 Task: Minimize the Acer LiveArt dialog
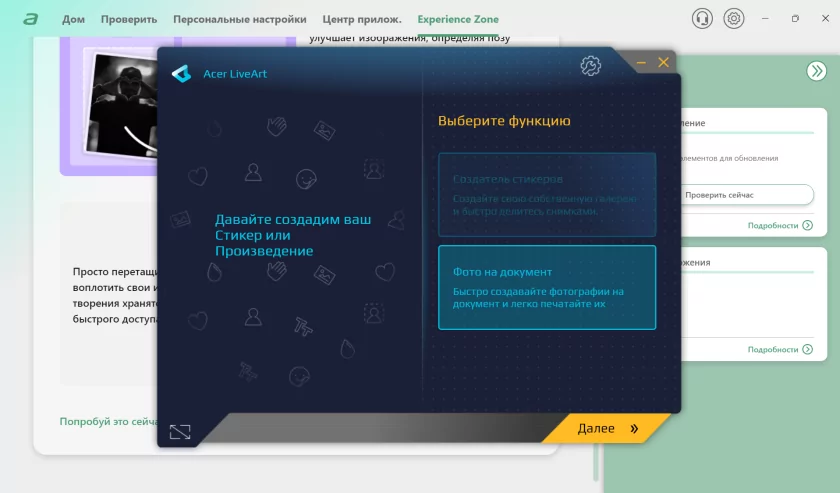pos(641,63)
